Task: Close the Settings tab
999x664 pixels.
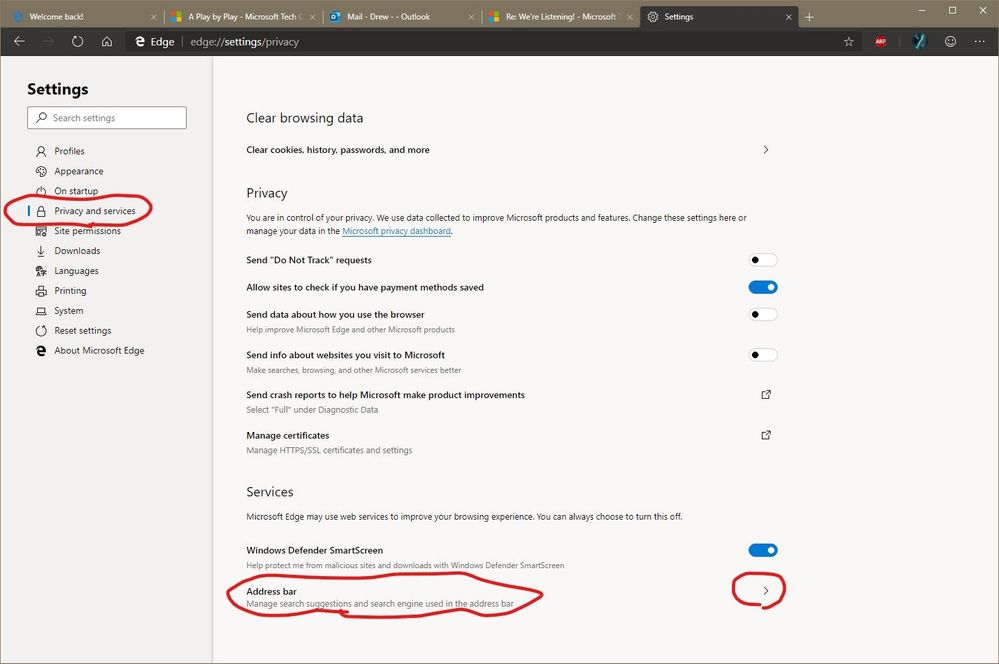Action: (x=788, y=17)
